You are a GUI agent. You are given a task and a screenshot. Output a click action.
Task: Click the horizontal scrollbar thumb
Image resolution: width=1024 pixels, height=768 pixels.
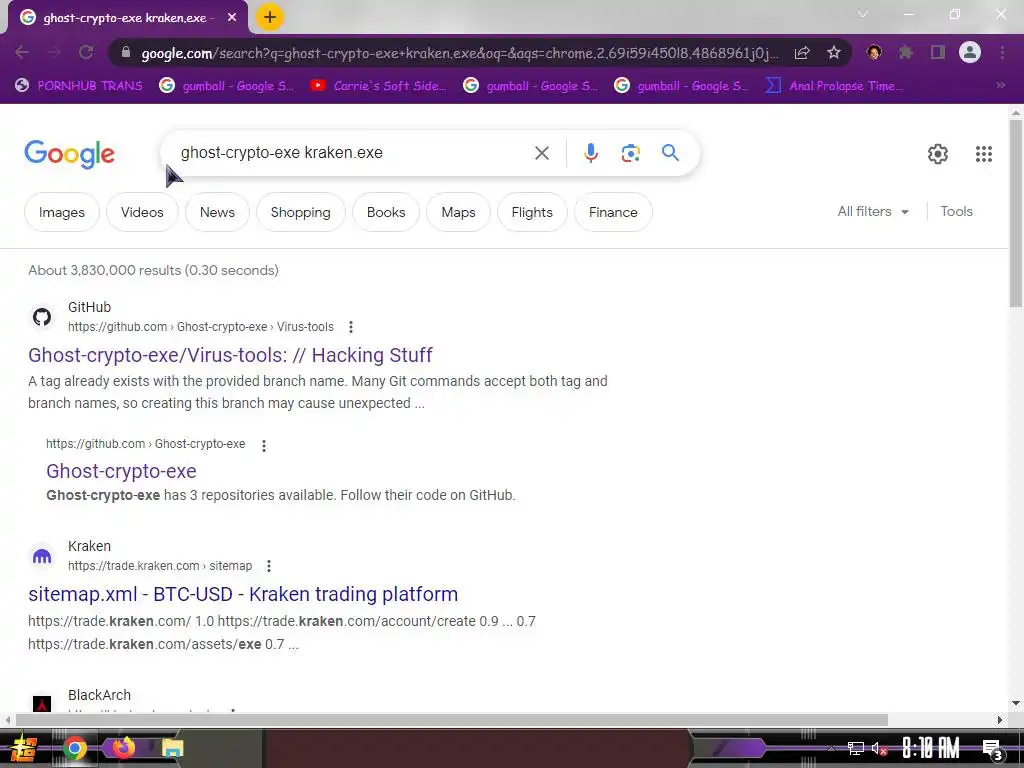click(x=451, y=720)
